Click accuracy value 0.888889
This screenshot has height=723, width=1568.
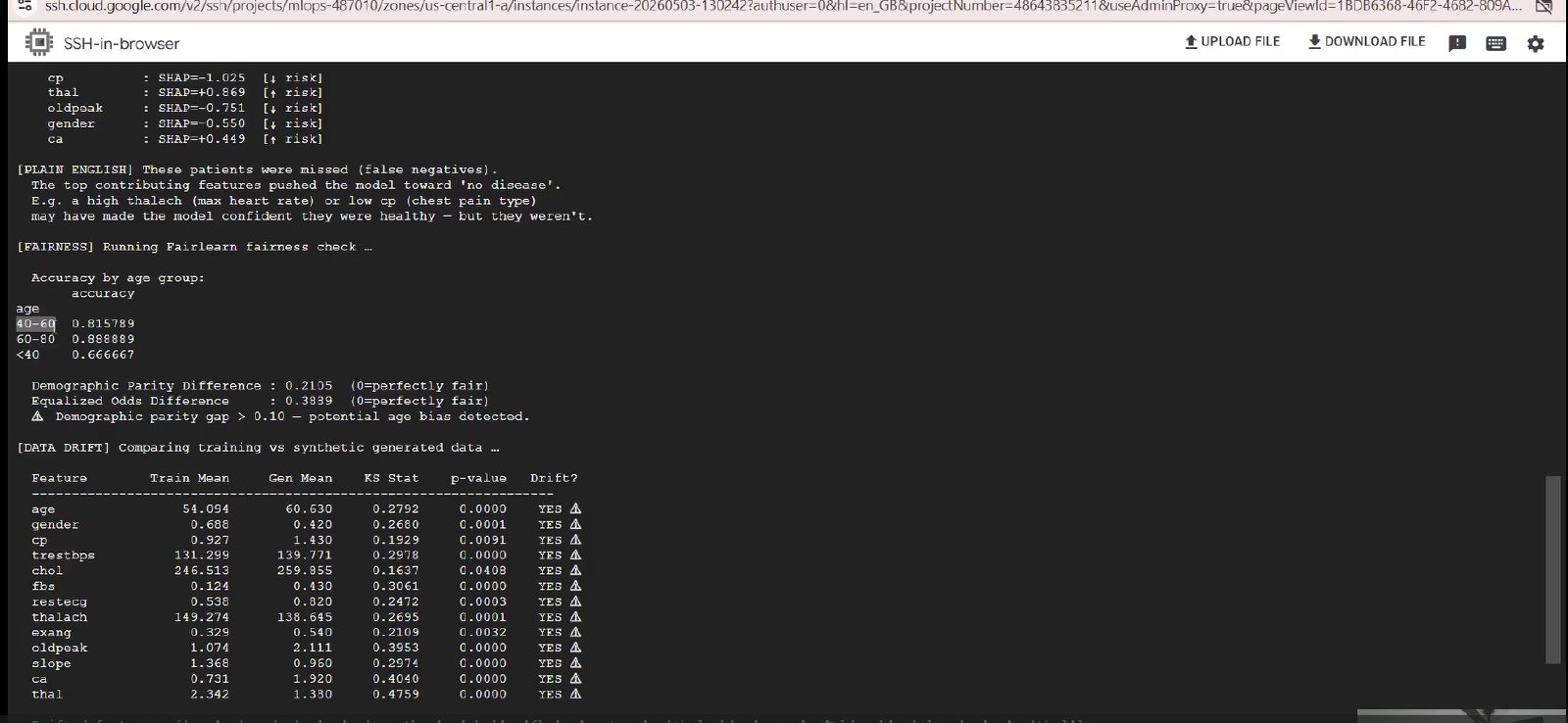103,340
